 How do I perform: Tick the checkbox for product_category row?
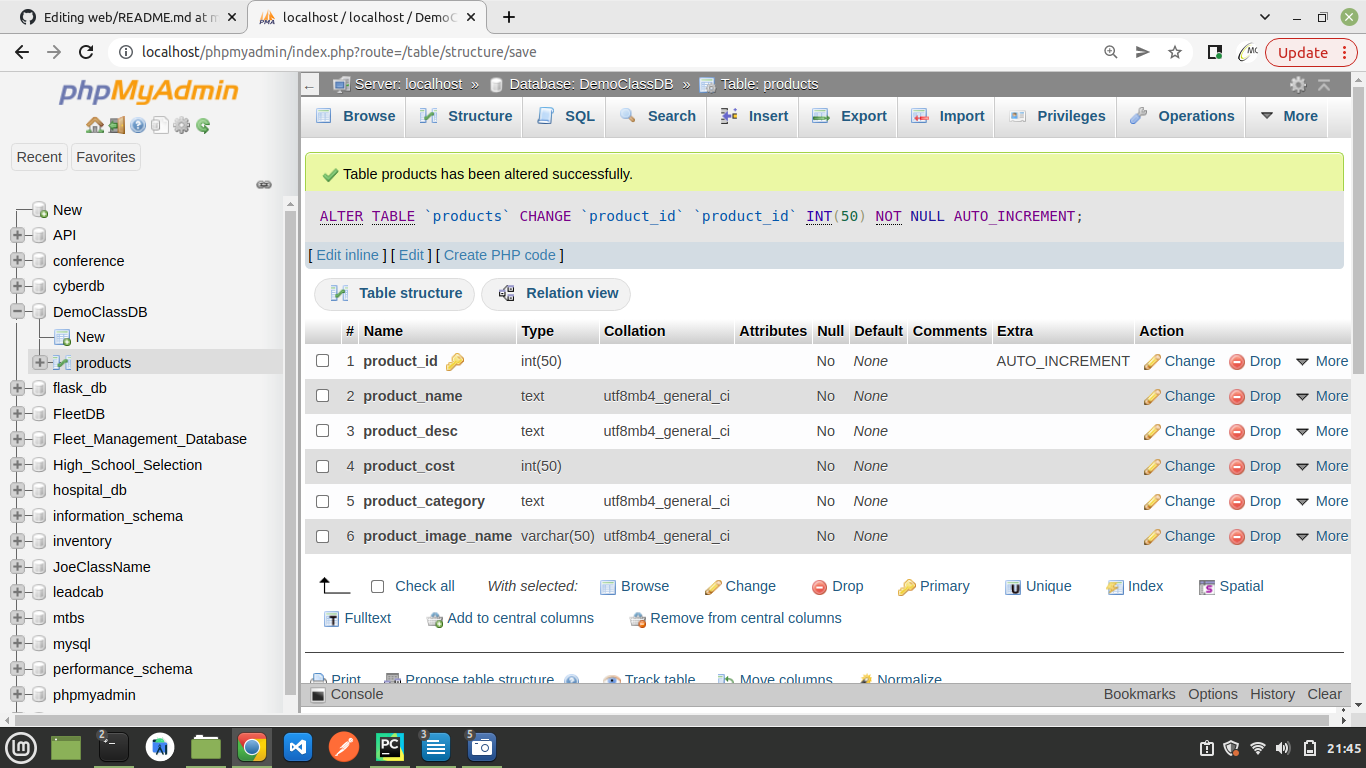(x=323, y=501)
